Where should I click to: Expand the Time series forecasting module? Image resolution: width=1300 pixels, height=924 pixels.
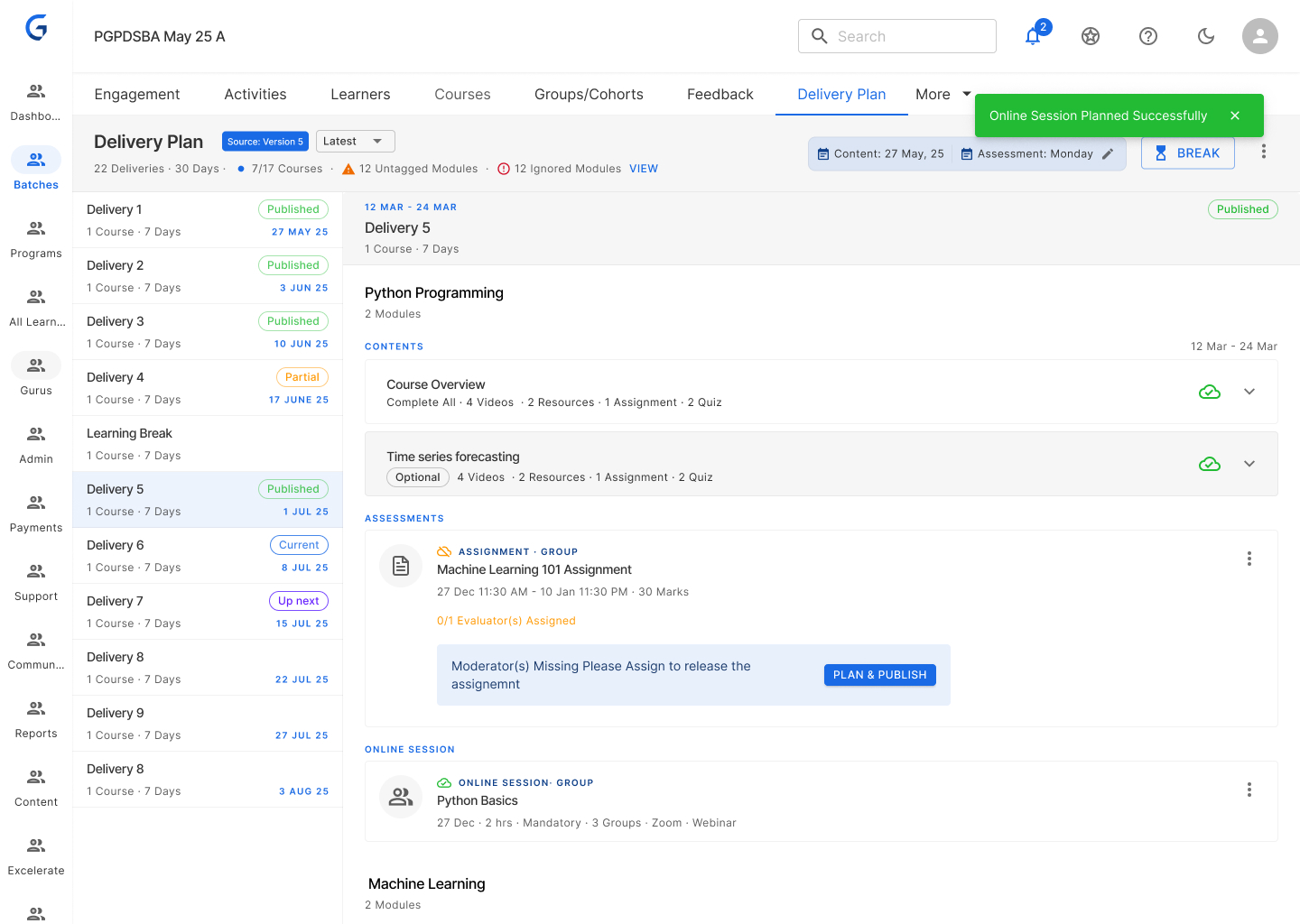(x=1249, y=464)
